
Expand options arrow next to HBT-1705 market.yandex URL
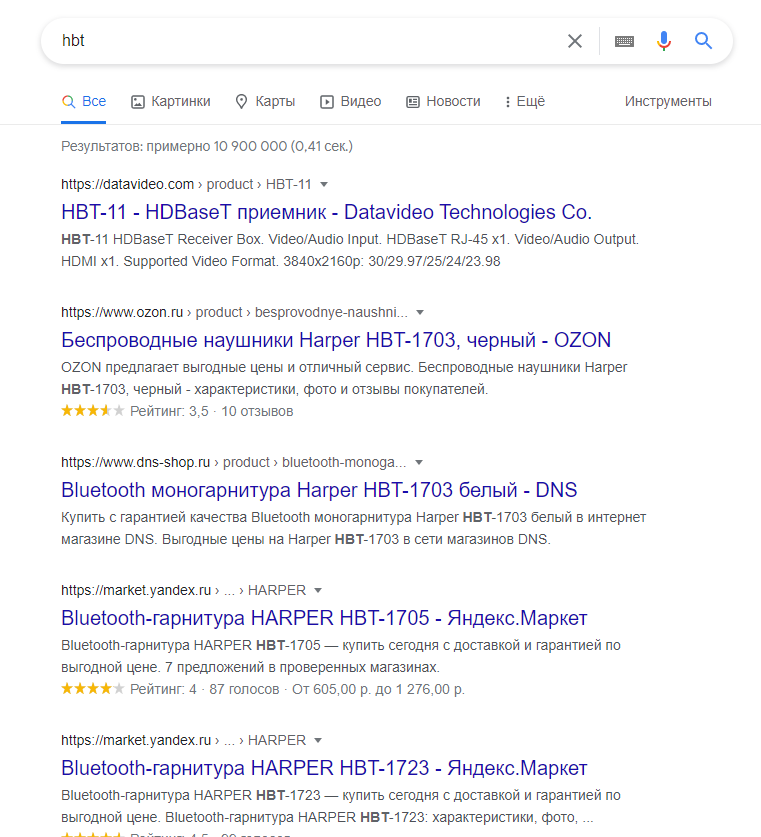[318, 591]
